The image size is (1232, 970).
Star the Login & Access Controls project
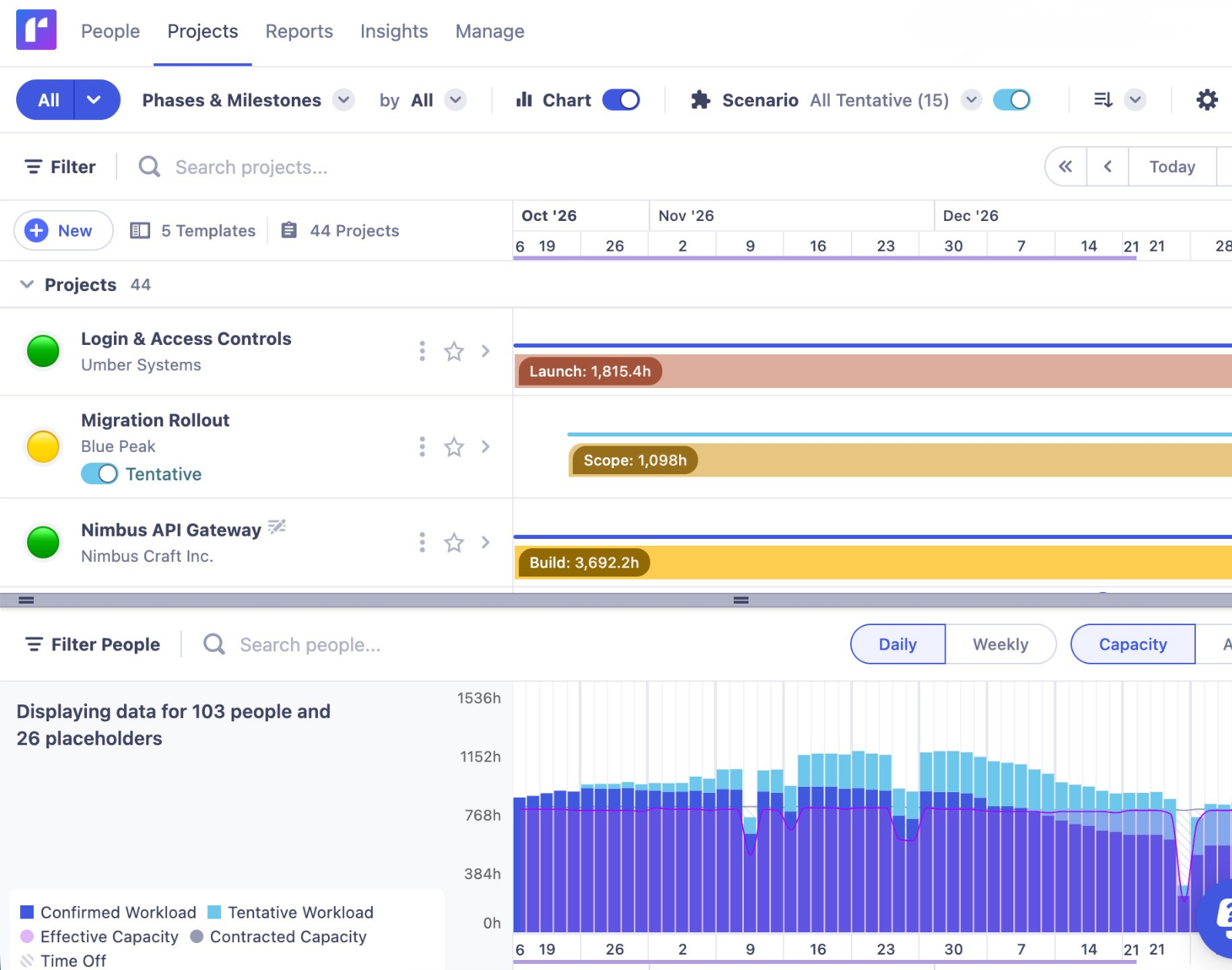pos(454,352)
